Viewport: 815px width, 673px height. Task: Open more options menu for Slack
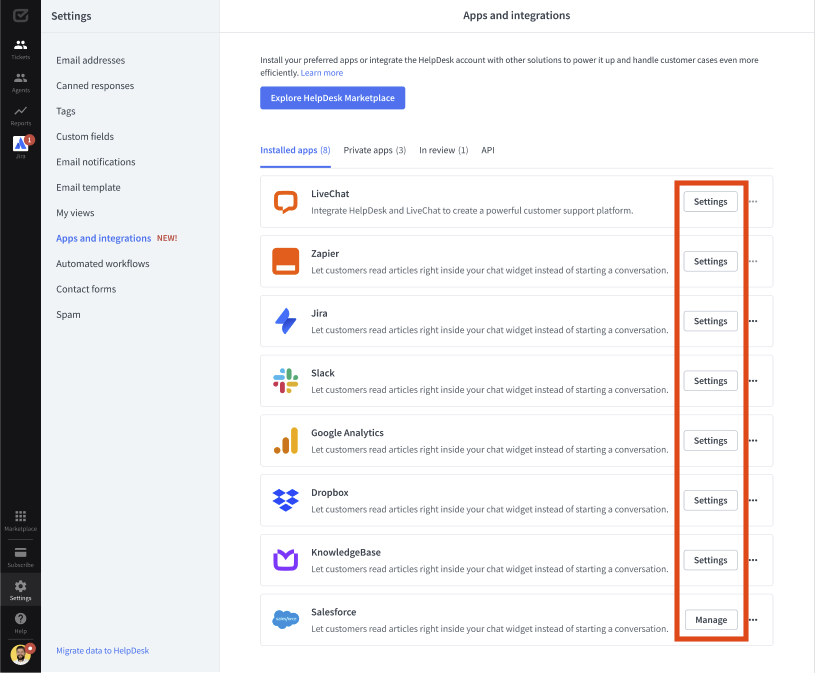coord(753,381)
